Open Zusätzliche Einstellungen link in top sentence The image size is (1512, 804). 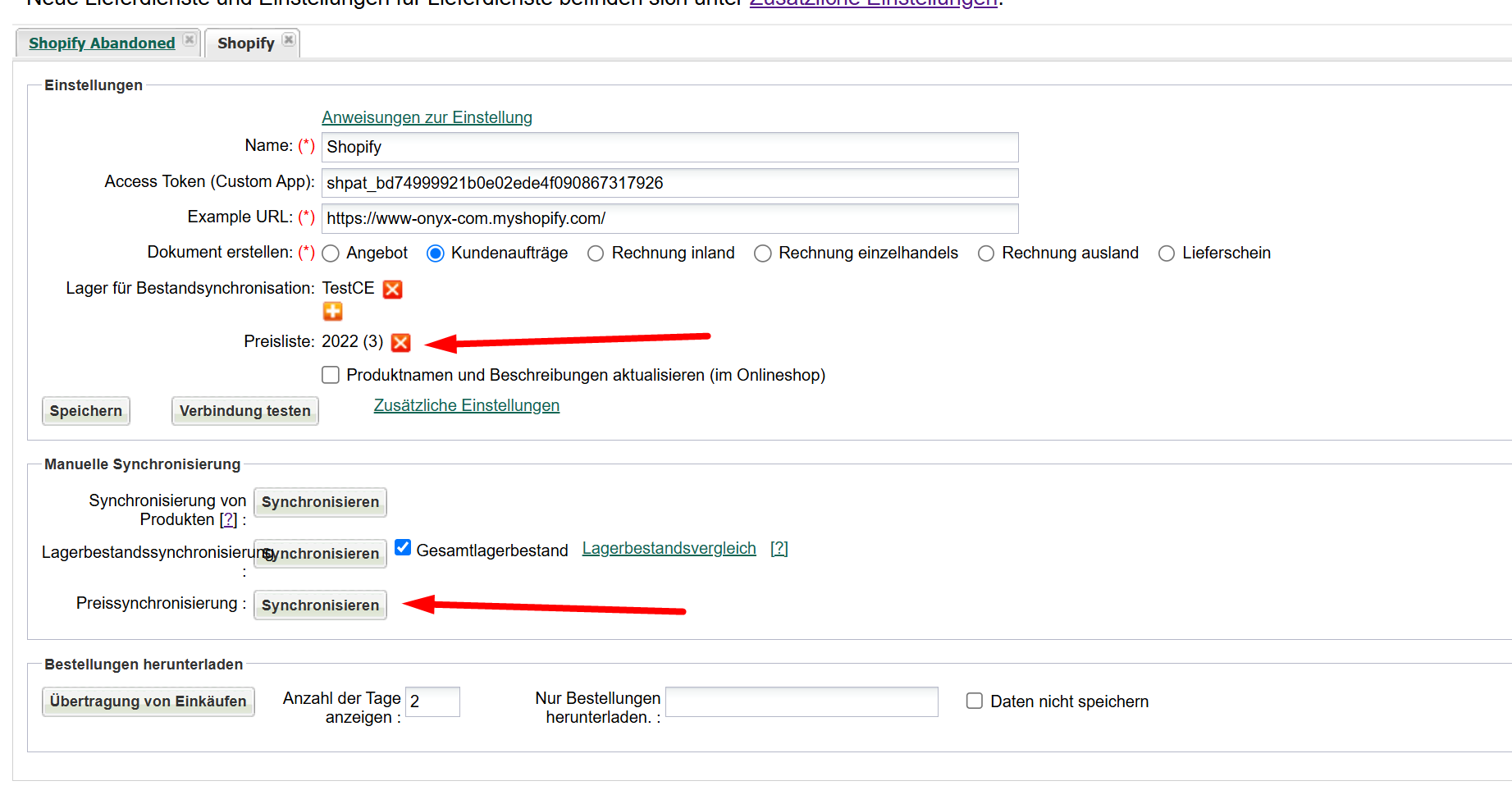874,2
